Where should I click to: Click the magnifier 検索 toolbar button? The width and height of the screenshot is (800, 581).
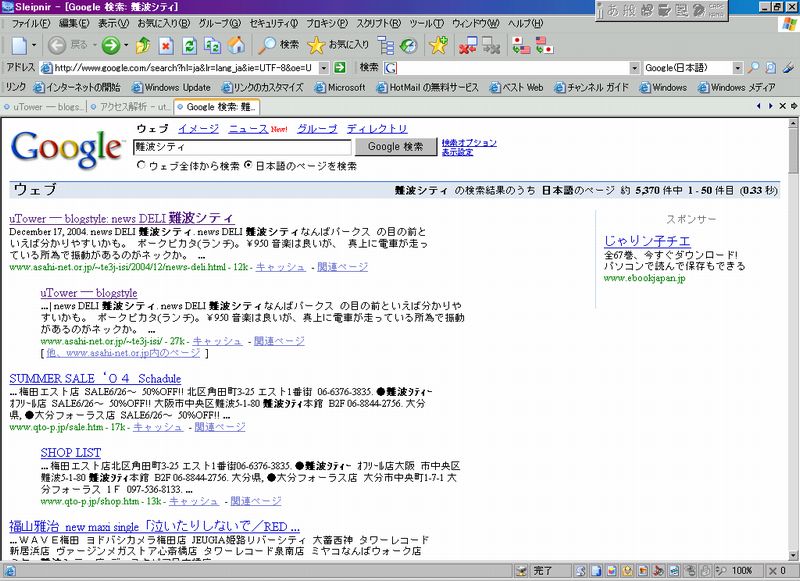point(279,45)
